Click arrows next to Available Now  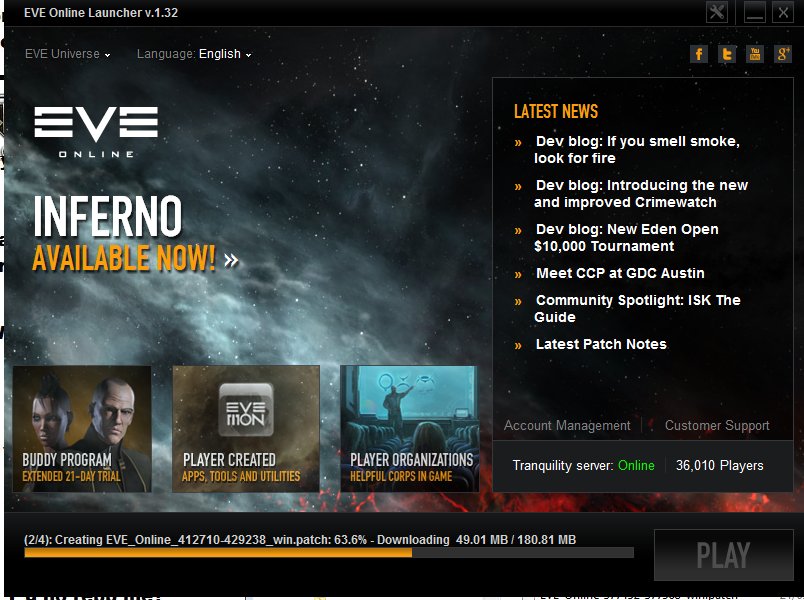click(231, 261)
